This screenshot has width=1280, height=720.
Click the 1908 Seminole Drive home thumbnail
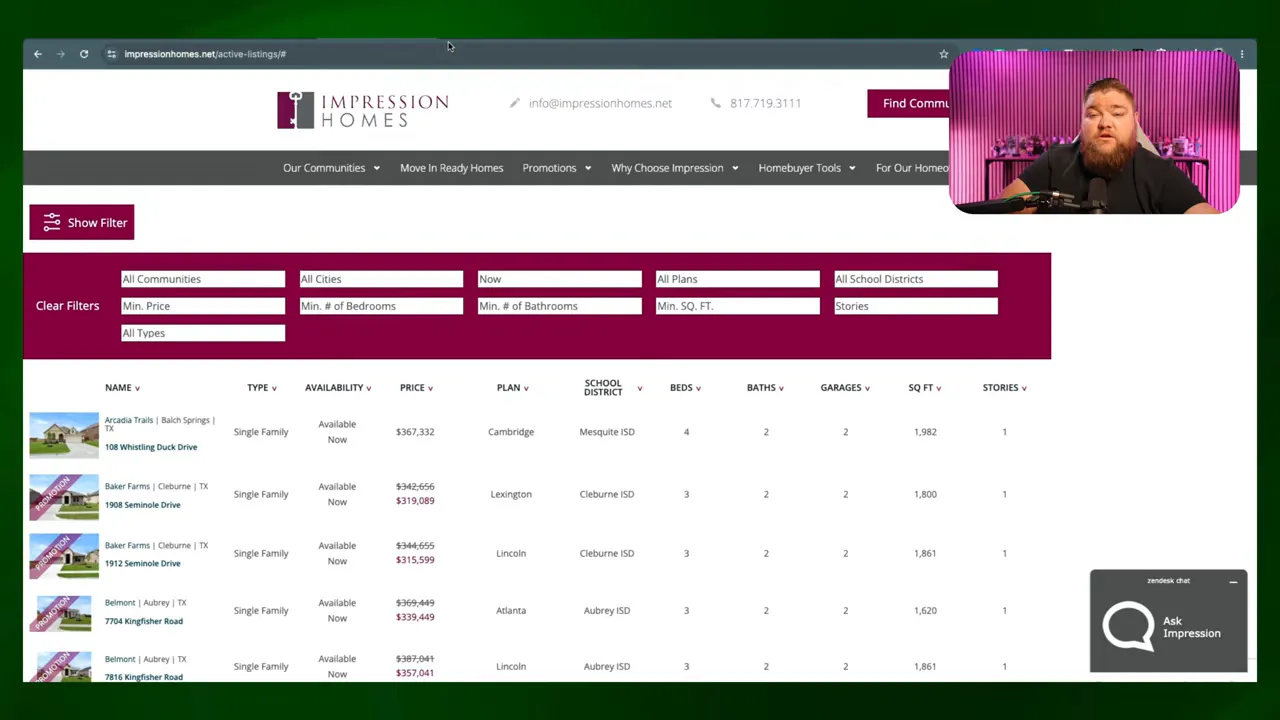click(64, 497)
